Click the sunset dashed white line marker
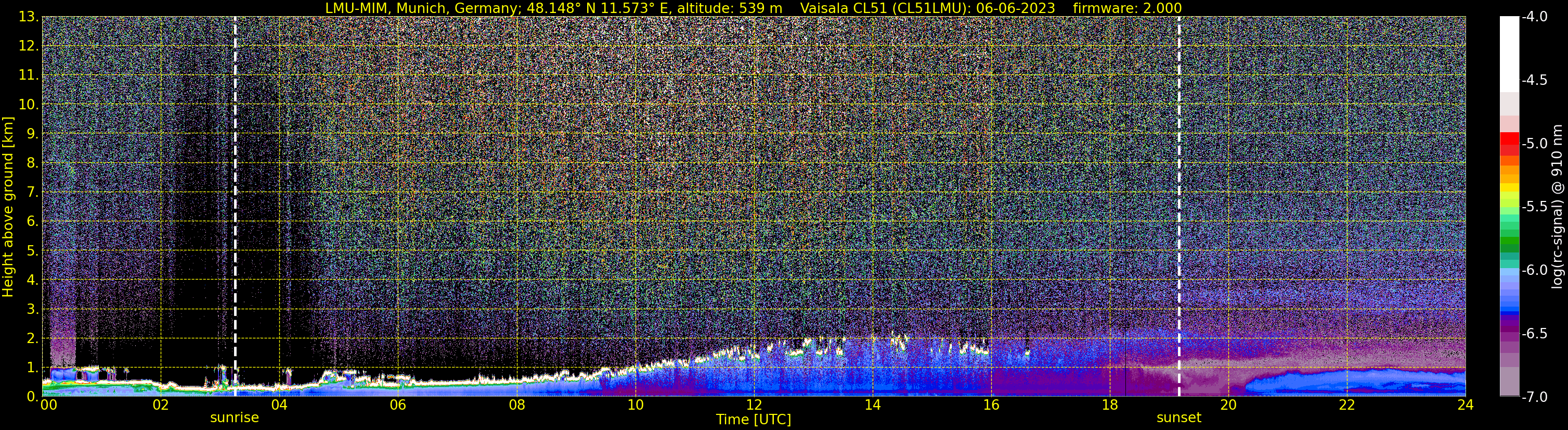 [x=1179, y=206]
